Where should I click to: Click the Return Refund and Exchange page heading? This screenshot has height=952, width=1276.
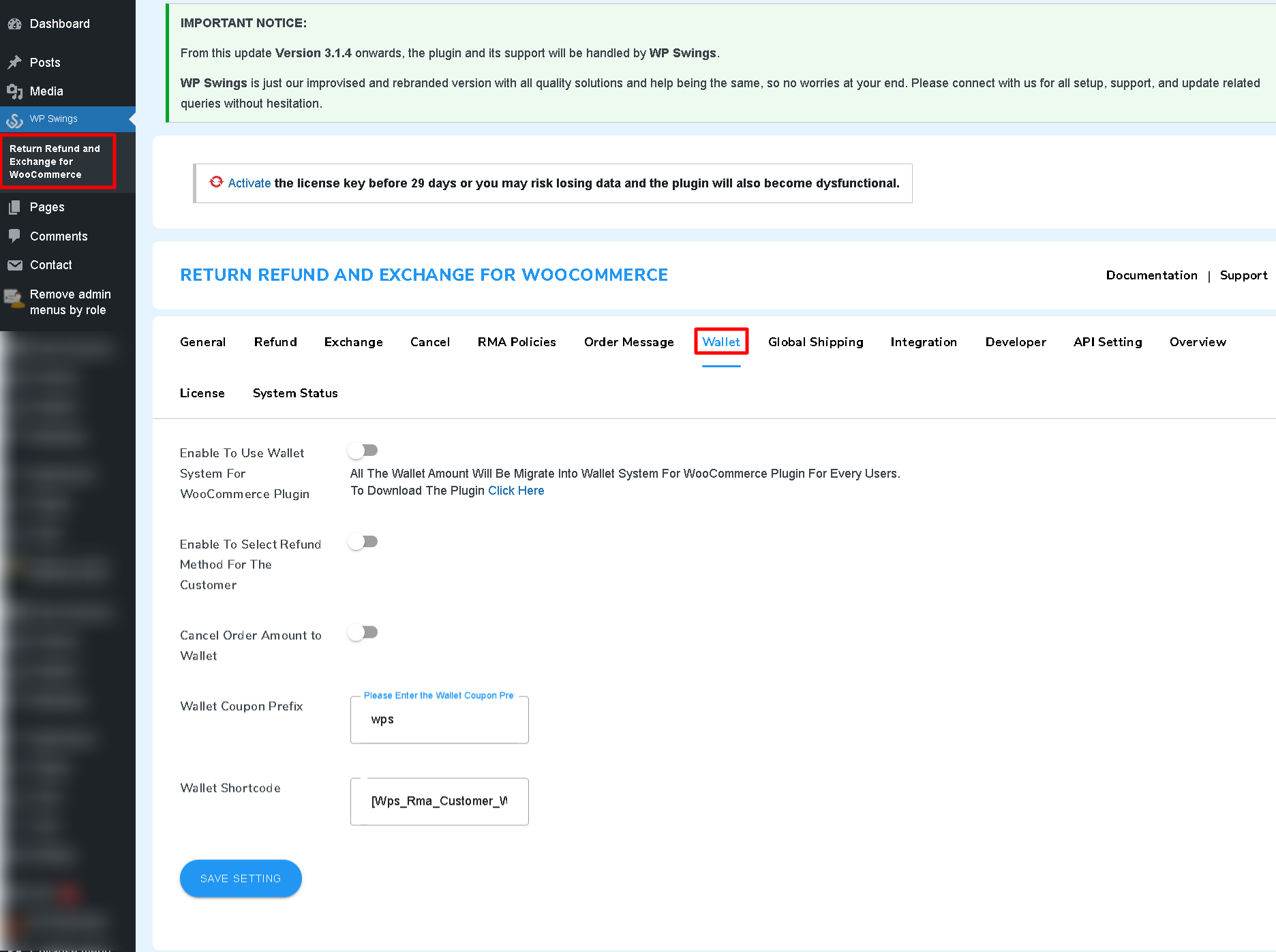point(424,275)
